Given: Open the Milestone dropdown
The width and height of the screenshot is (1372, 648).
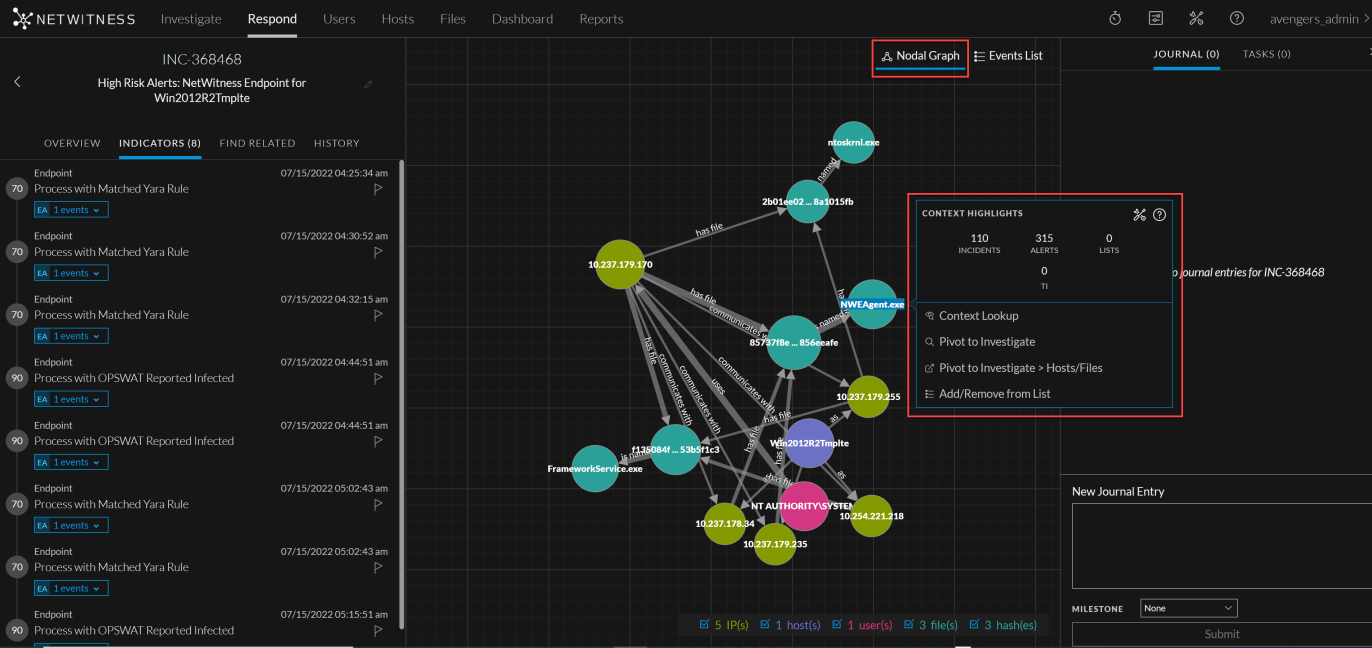Looking at the screenshot, I should click(x=1188, y=608).
